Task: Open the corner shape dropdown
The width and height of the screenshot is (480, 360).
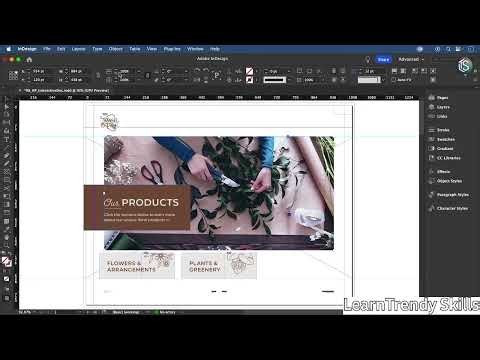Action: pos(383,80)
